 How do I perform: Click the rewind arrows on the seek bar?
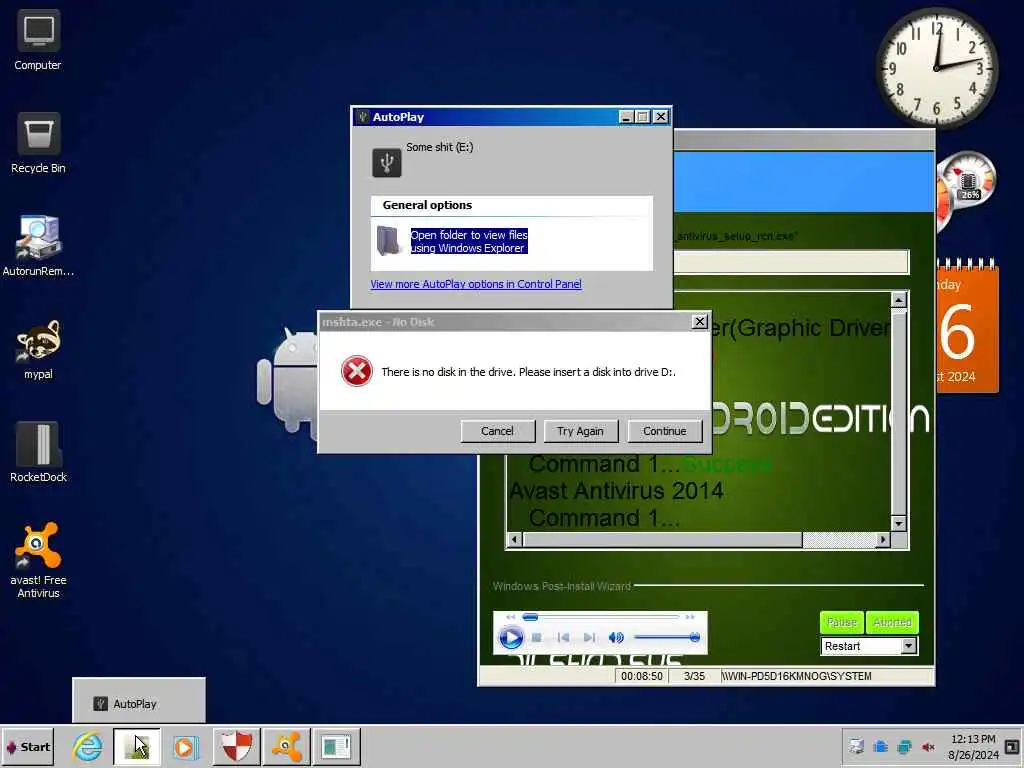[511, 617]
